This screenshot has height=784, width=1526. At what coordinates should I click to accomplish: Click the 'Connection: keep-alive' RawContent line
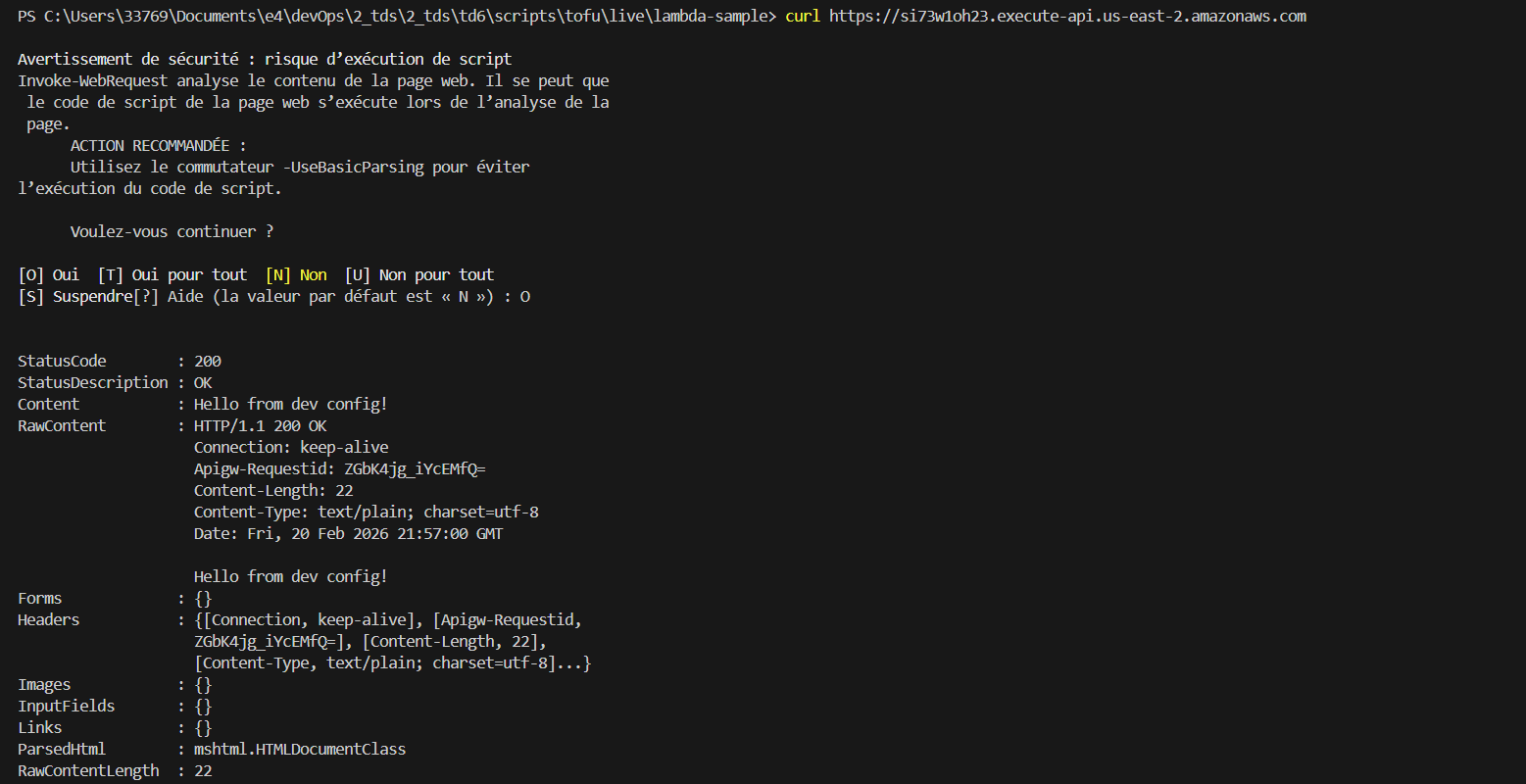tap(291, 448)
